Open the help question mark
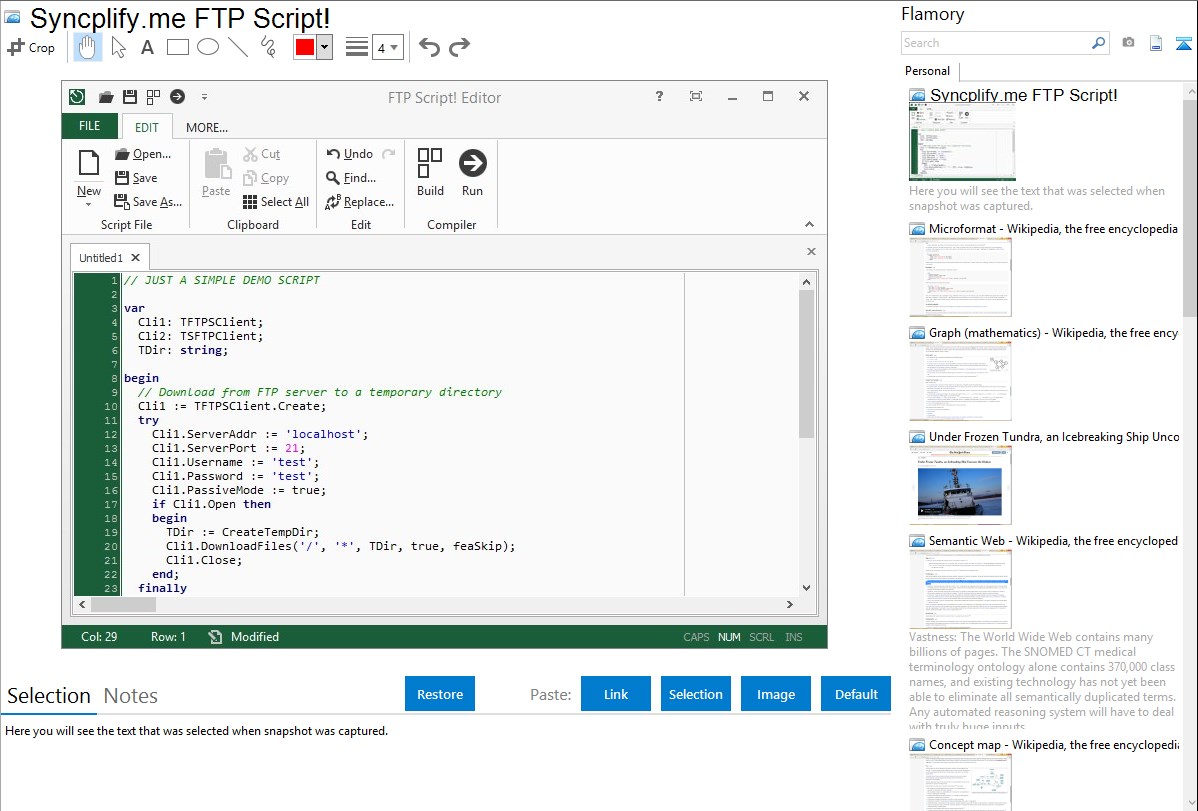Screen dimensions: 1198x811 659,96
